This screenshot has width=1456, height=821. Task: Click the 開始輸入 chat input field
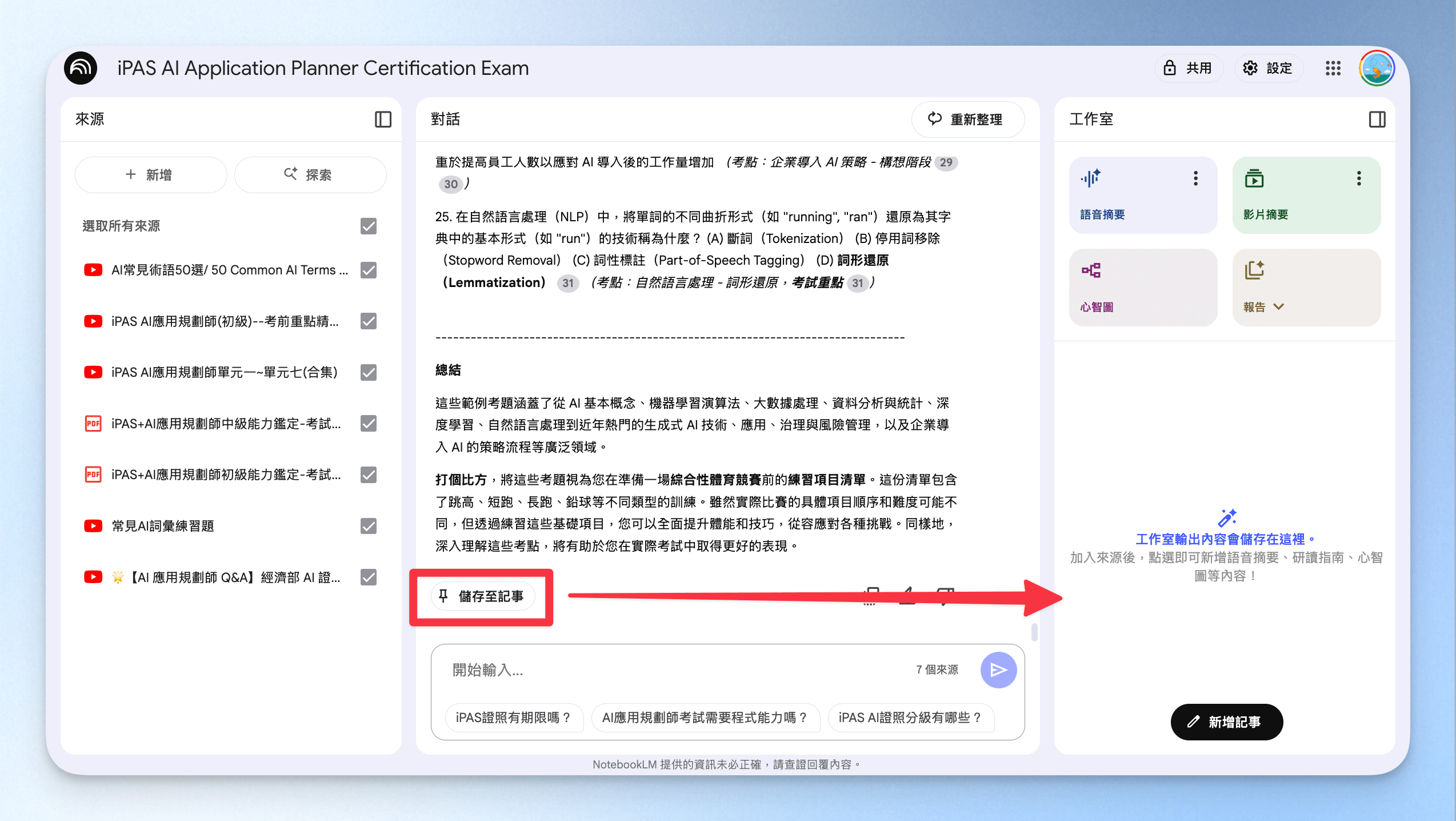tap(680, 669)
